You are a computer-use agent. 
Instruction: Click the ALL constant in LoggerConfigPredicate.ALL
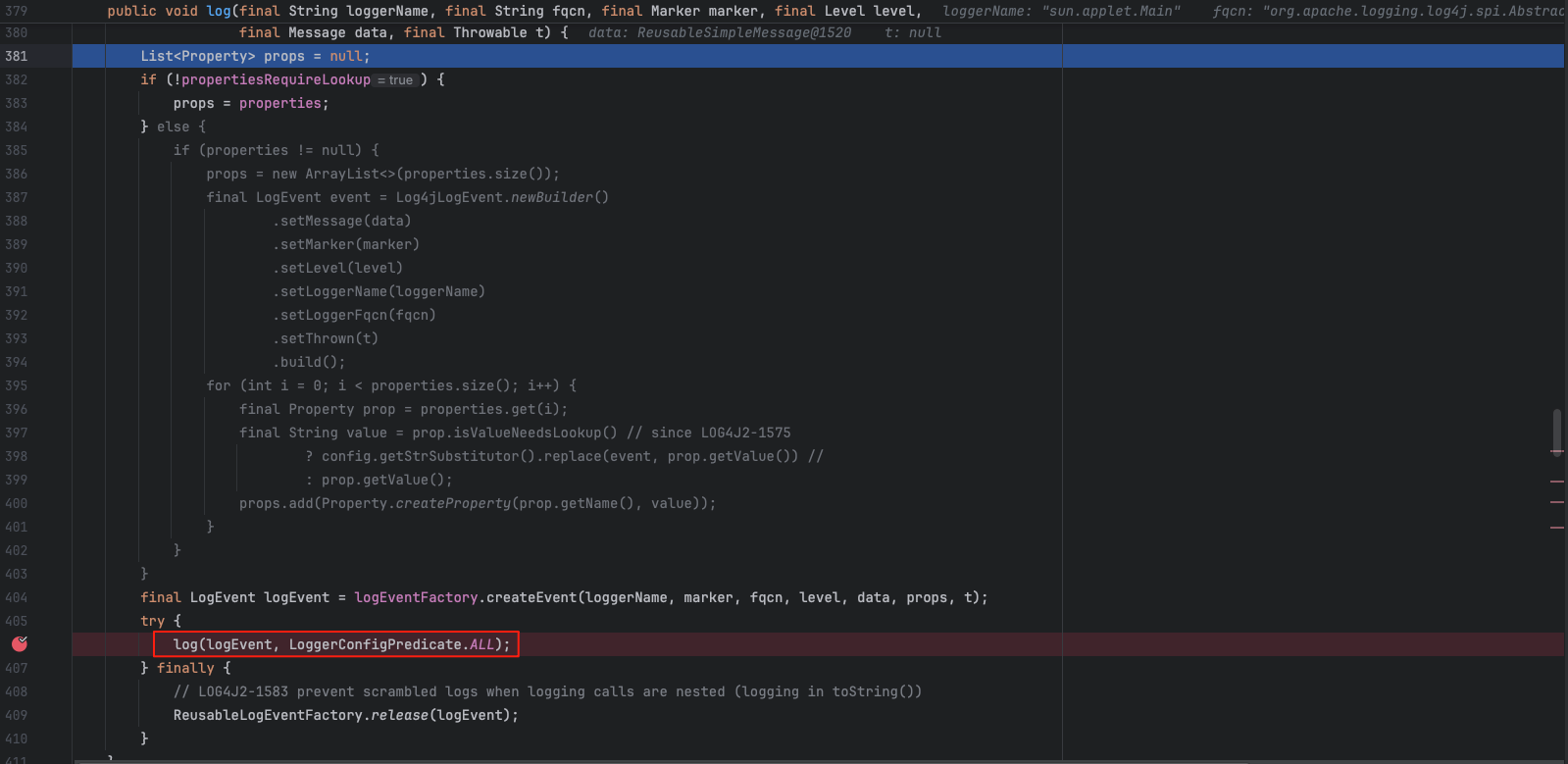pyautogui.click(x=481, y=644)
